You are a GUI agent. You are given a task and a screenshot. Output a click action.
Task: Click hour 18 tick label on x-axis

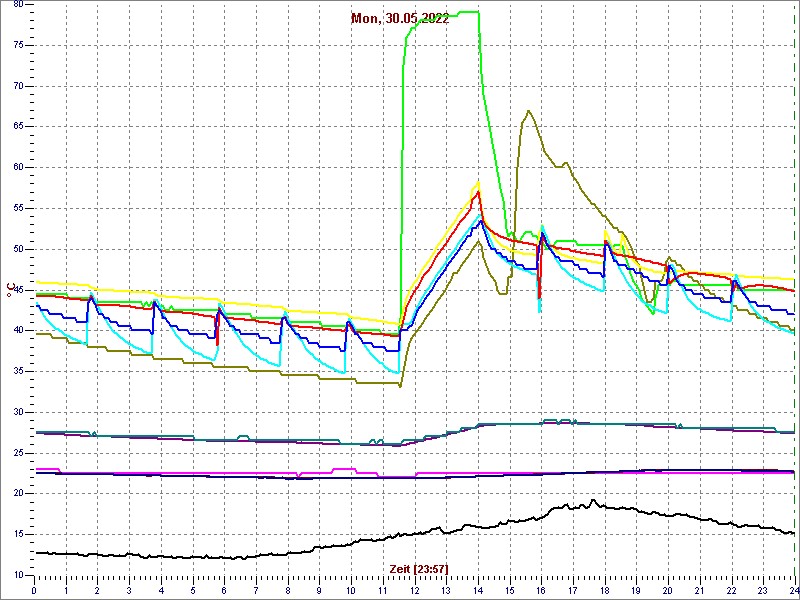(x=604, y=590)
